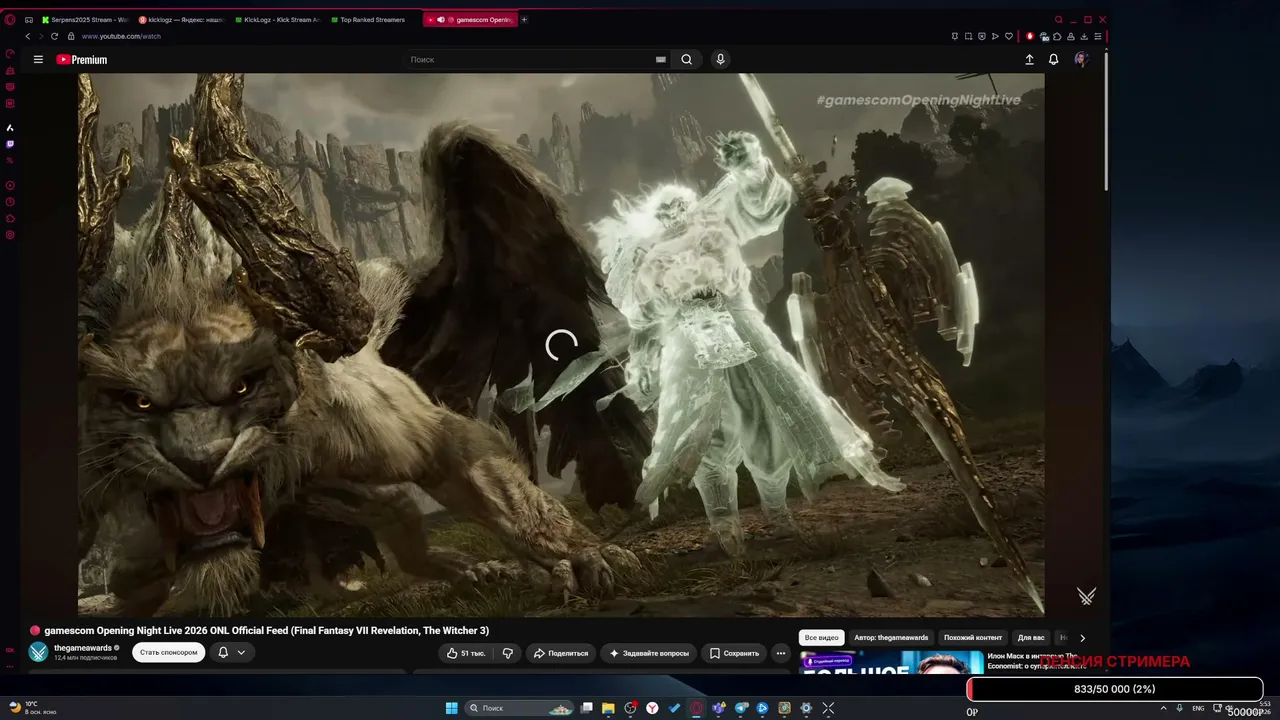Click the 12,4 млн подписчиков subscriber count
The width and height of the screenshot is (1280, 720).
point(86,658)
